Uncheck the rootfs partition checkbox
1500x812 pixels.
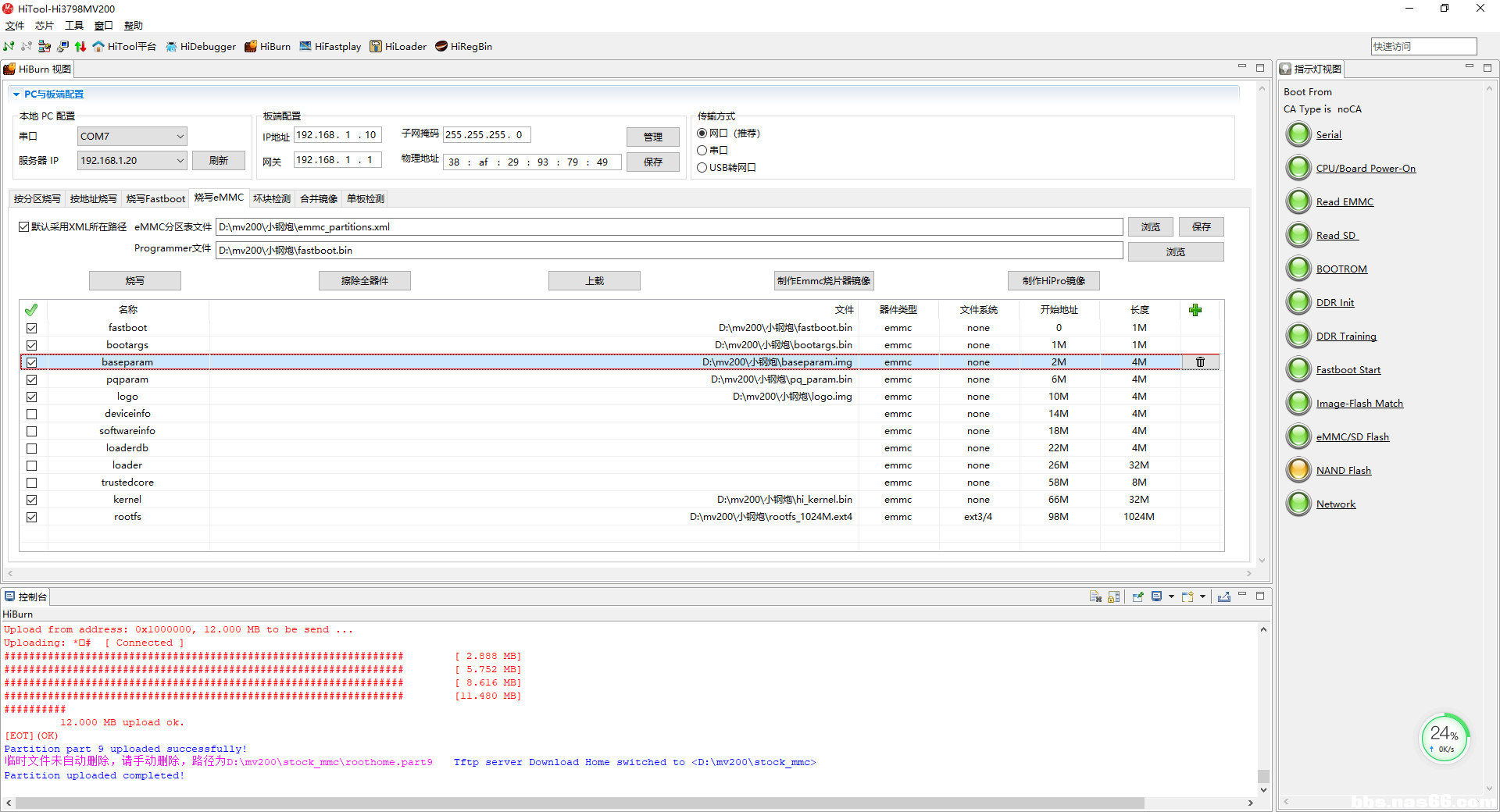(x=32, y=517)
